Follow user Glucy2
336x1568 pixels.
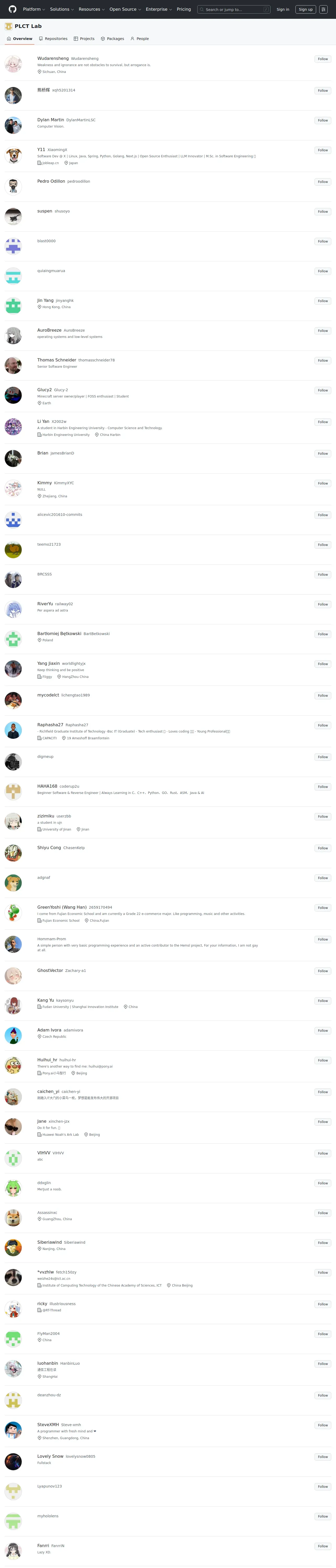pyautogui.click(x=323, y=390)
